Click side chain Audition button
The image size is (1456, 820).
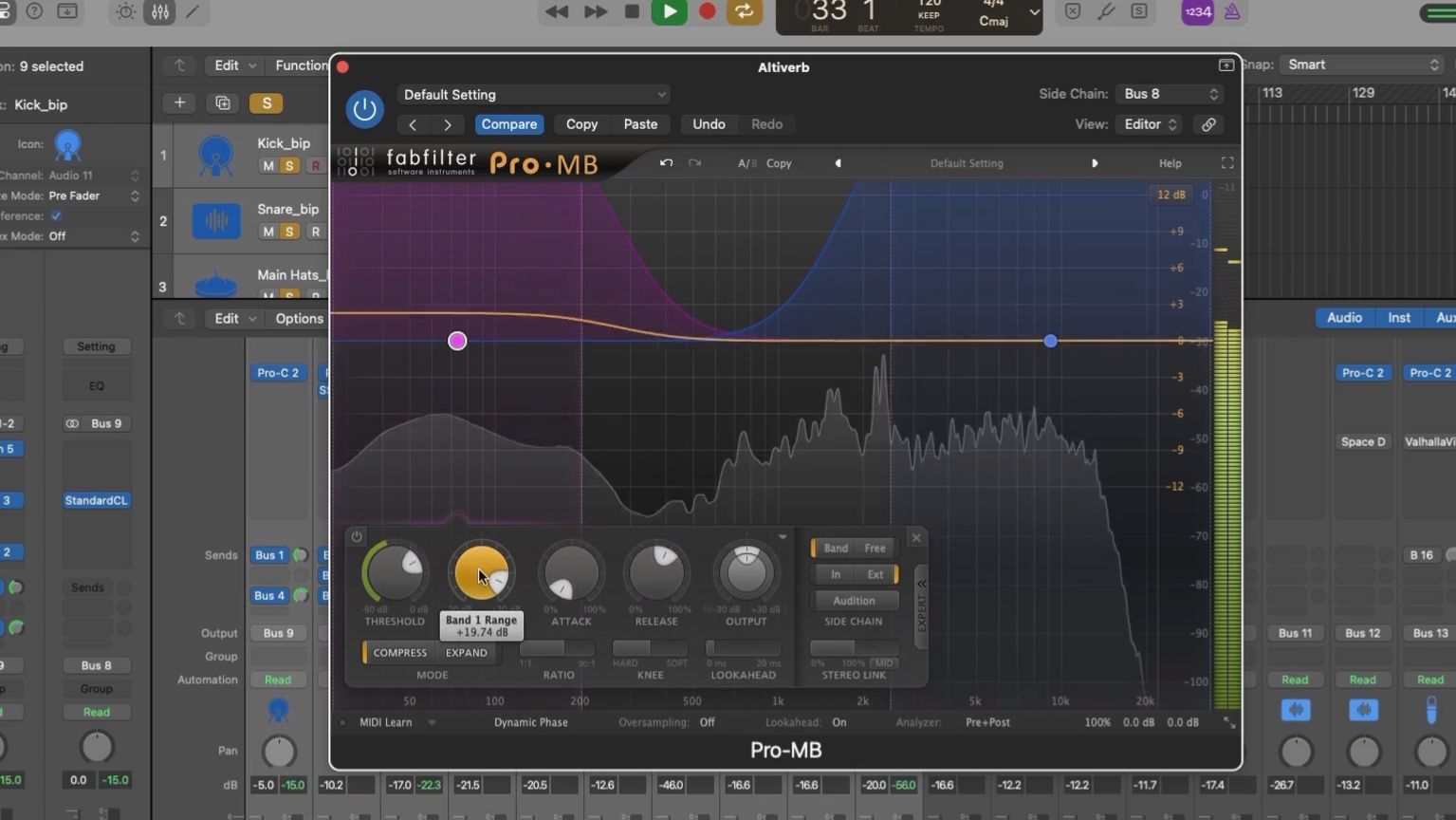click(854, 601)
